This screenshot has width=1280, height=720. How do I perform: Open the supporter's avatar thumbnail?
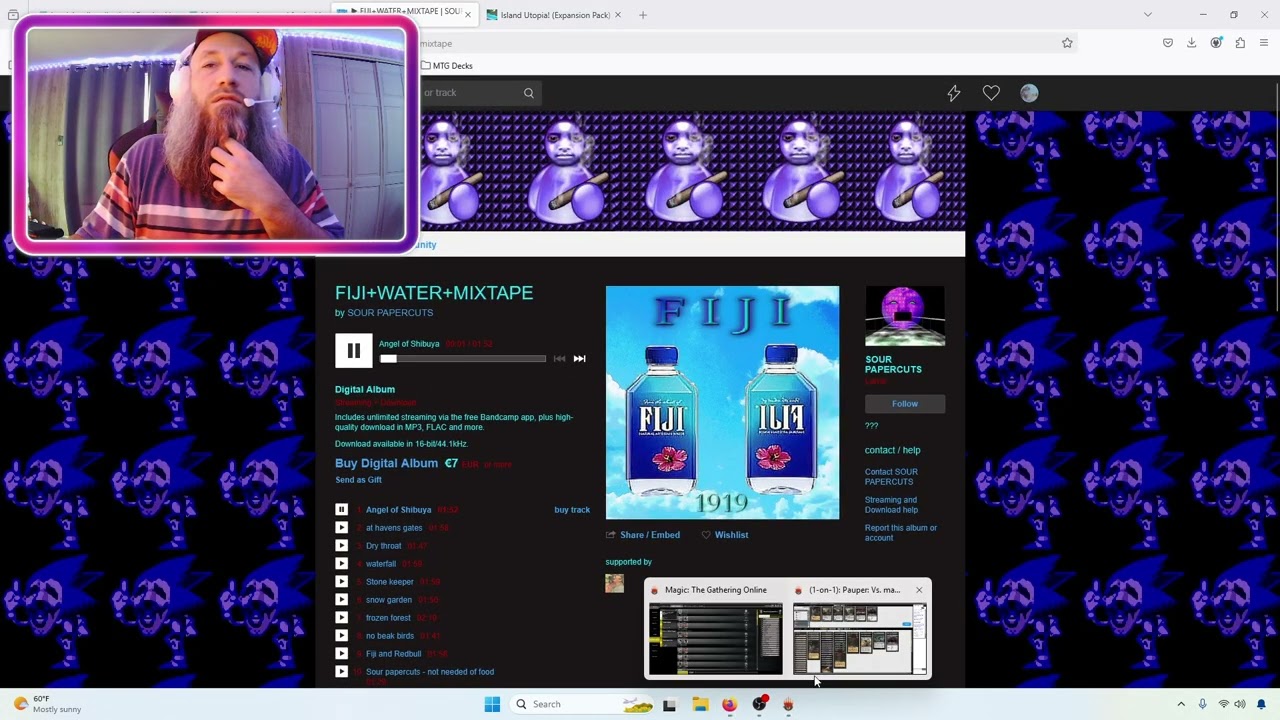coord(614,583)
